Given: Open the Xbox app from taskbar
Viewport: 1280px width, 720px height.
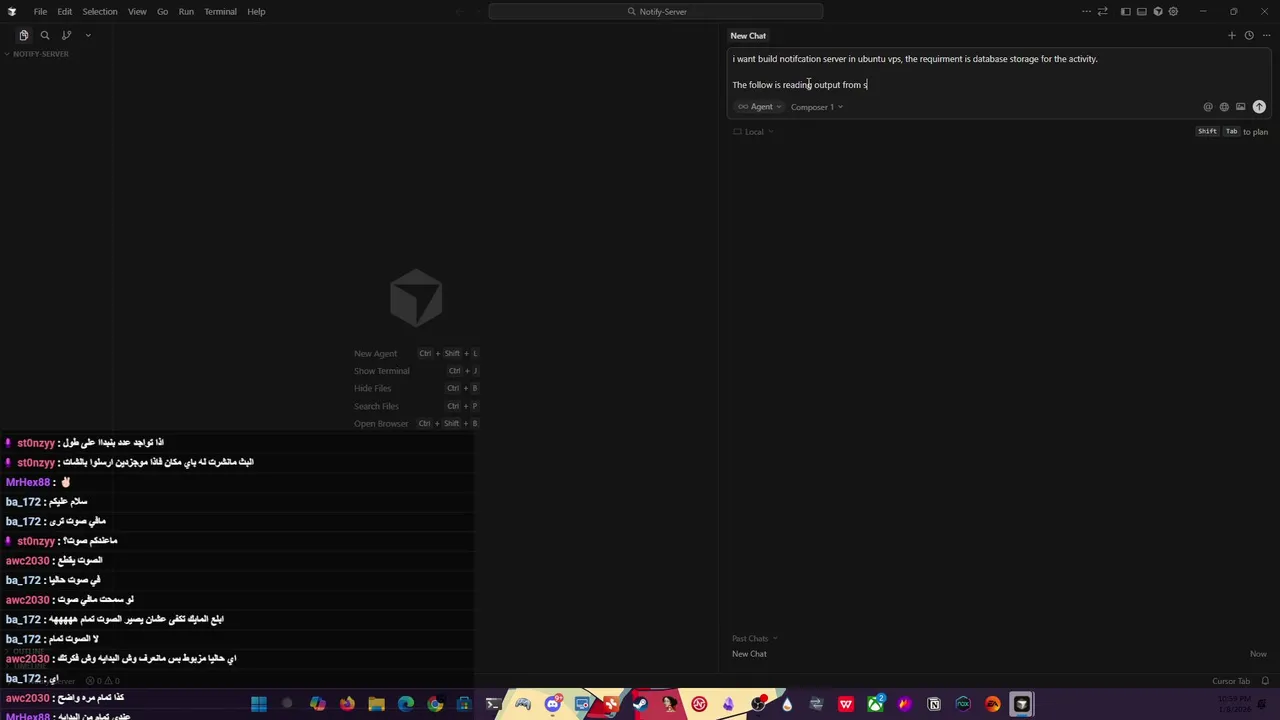Looking at the screenshot, I should (875, 704).
